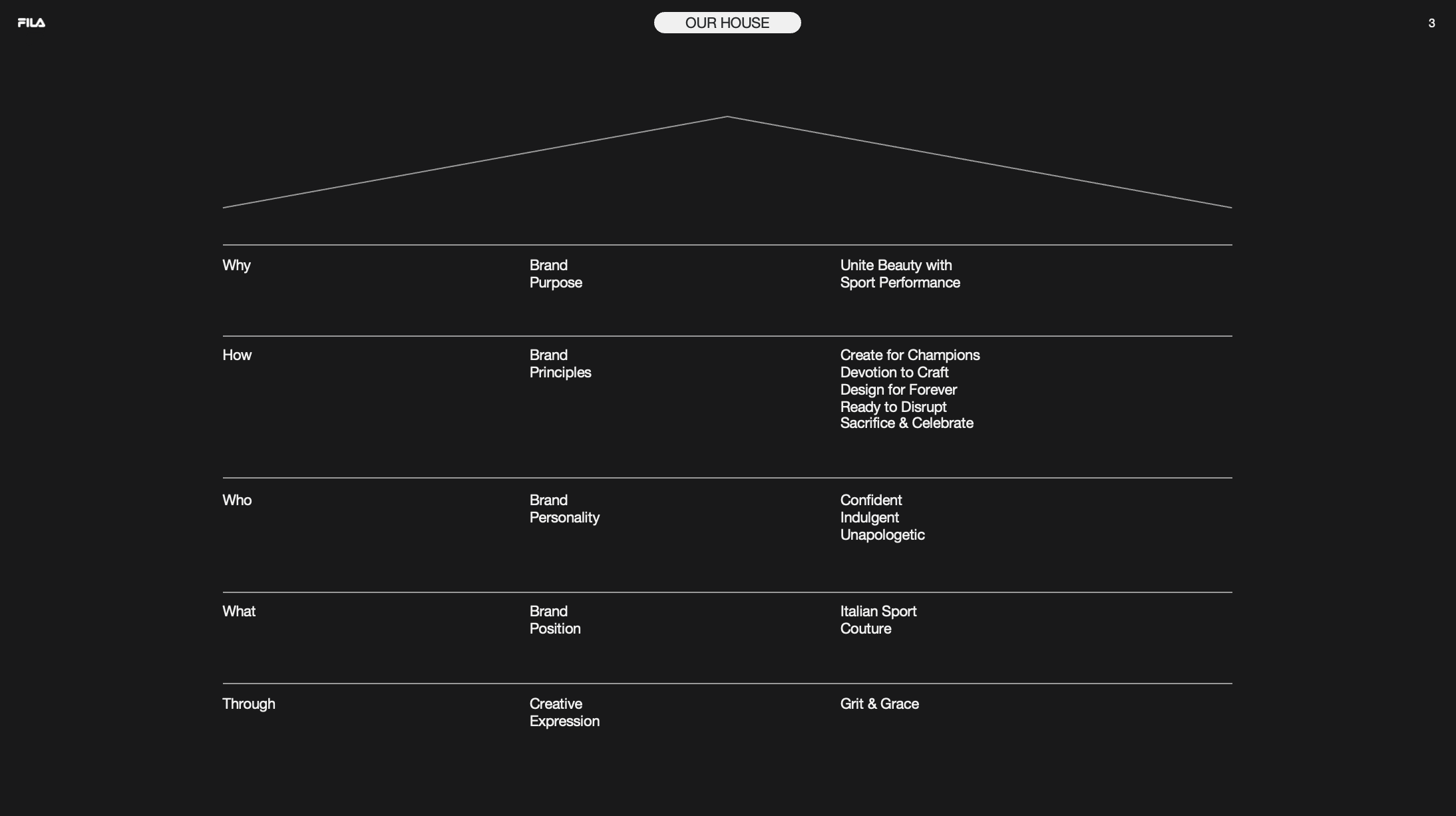Select the Creative Expression heading

click(564, 712)
